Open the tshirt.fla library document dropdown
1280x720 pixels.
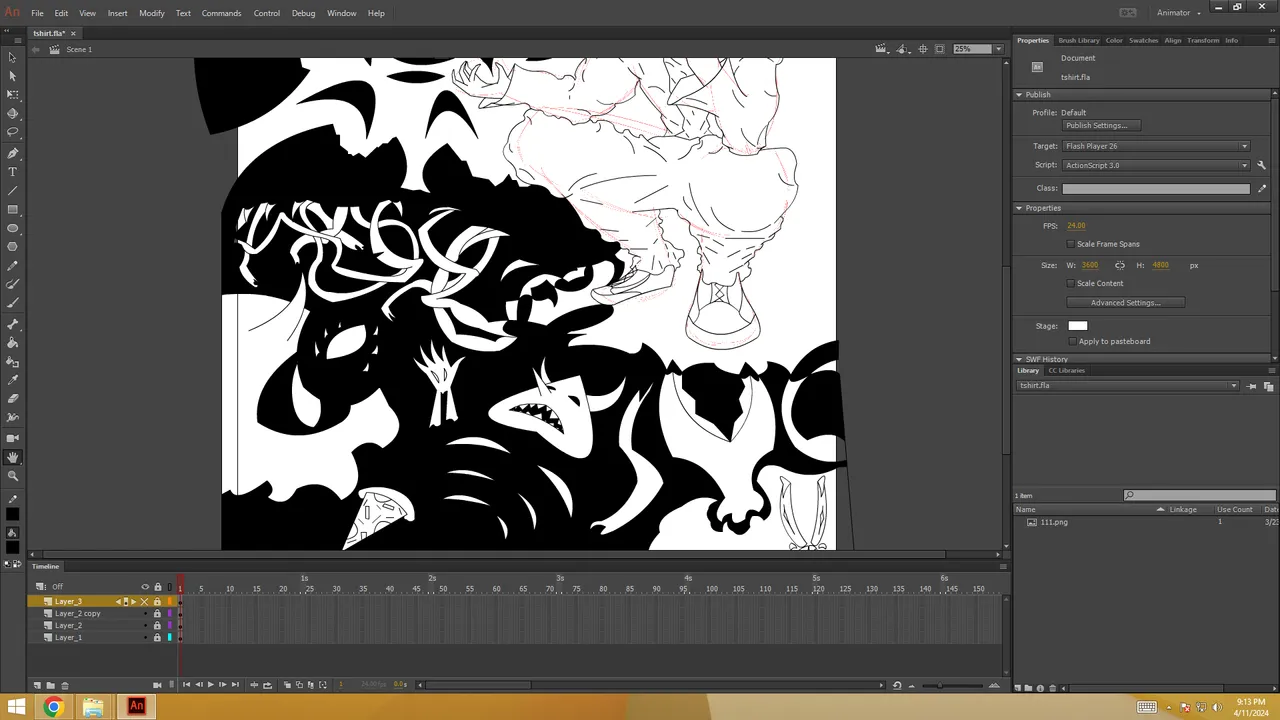point(1127,386)
